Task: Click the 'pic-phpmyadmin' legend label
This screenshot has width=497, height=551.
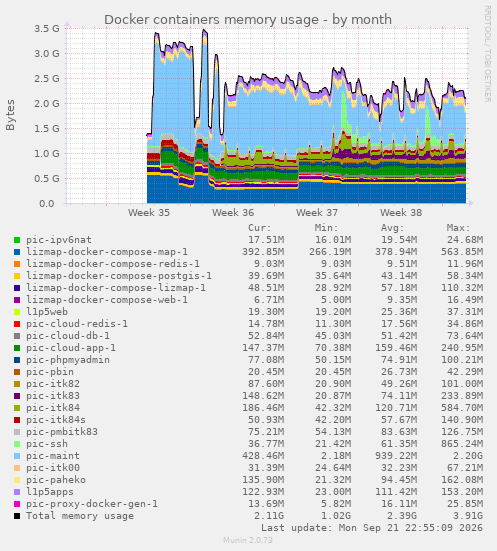Action: 68,360
